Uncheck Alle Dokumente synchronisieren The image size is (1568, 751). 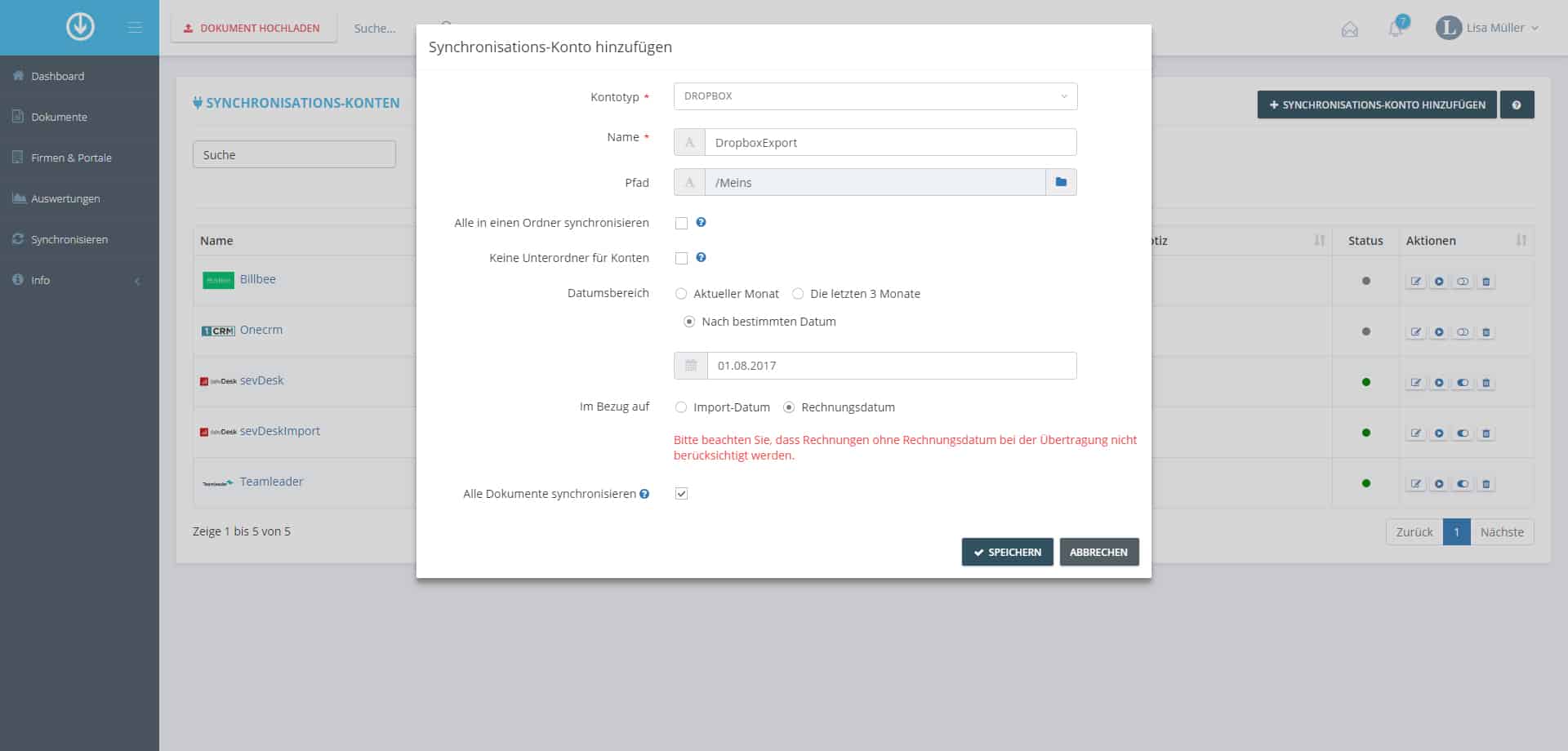[x=681, y=494]
